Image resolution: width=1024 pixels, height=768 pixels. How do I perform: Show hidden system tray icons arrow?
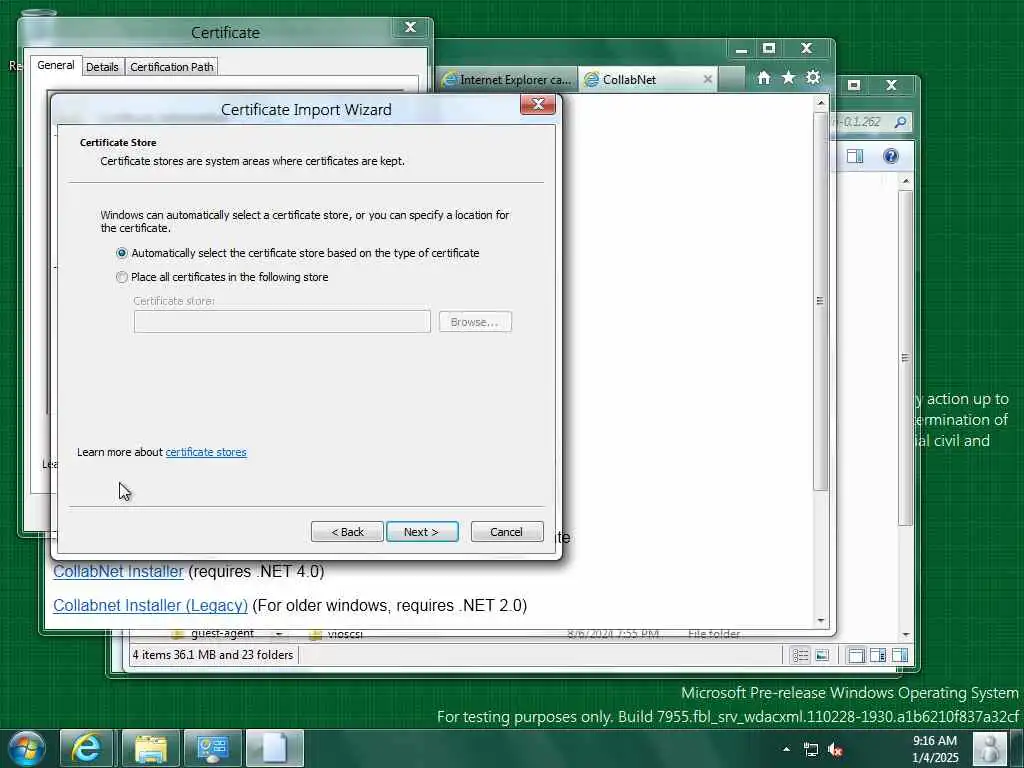[x=786, y=750]
